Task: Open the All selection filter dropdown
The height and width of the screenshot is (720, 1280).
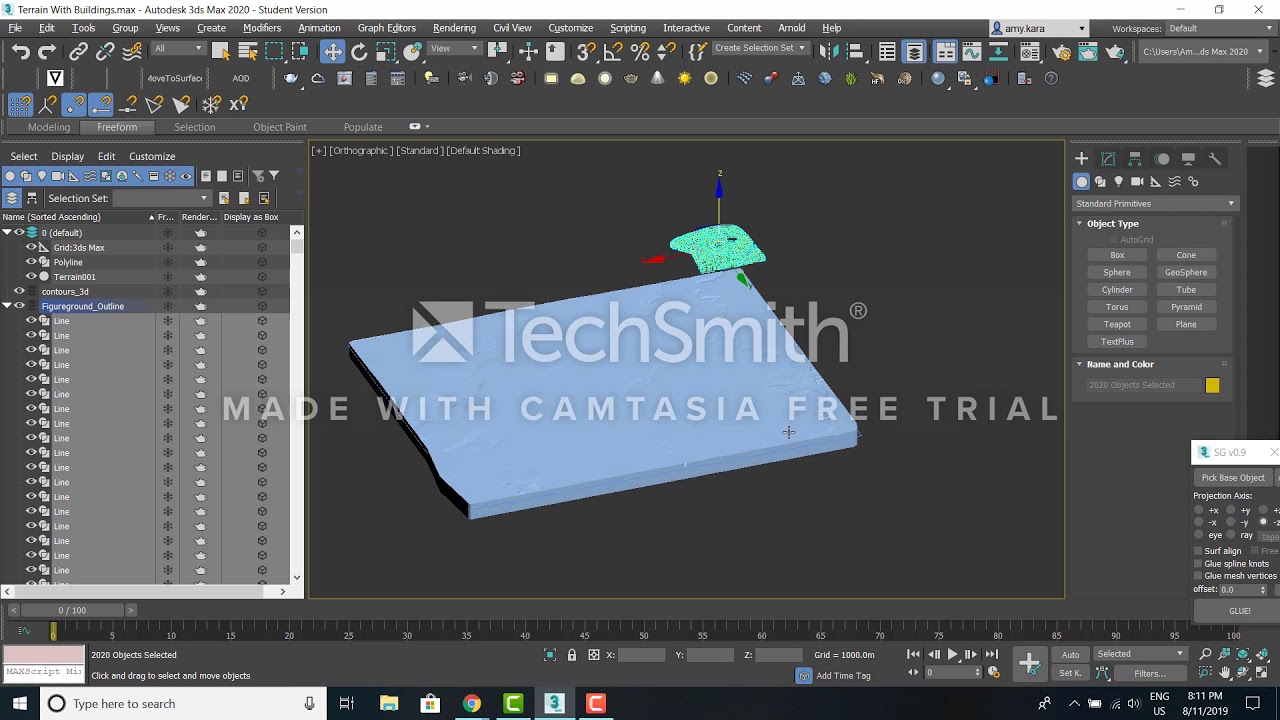Action: (178, 49)
